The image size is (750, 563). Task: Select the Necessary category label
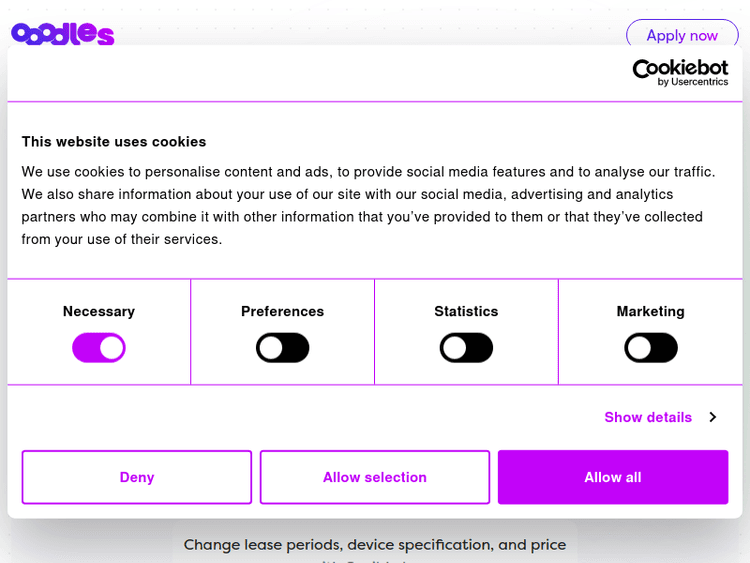(99, 311)
